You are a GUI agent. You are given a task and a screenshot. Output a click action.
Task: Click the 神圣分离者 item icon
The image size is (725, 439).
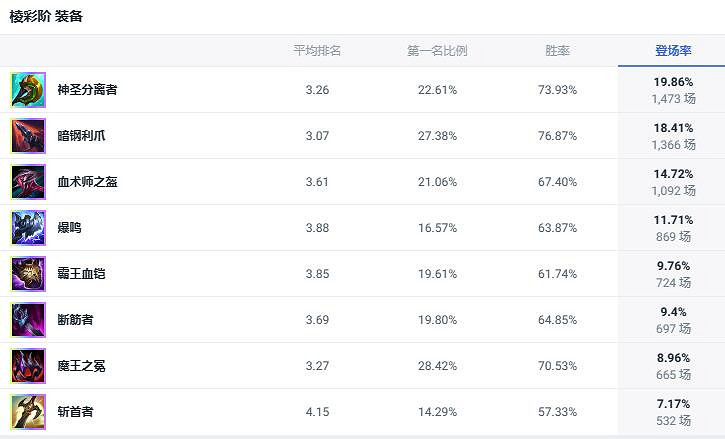[x=28, y=90]
